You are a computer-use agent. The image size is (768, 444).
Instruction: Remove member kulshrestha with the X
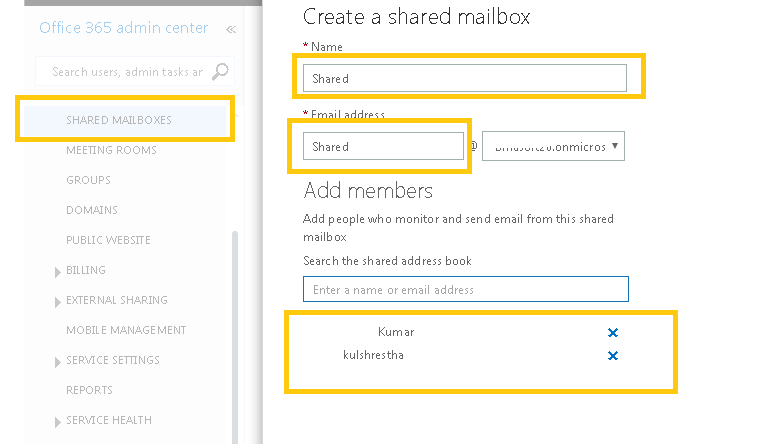[x=612, y=356]
